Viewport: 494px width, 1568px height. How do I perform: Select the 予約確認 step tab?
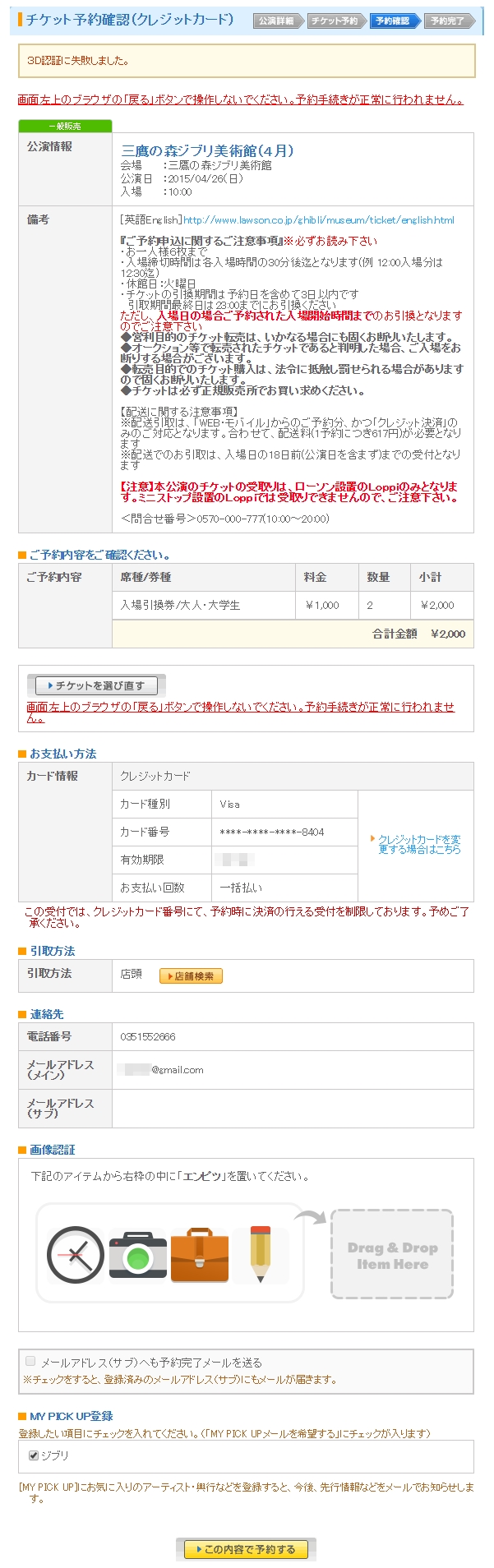(x=392, y=21)
